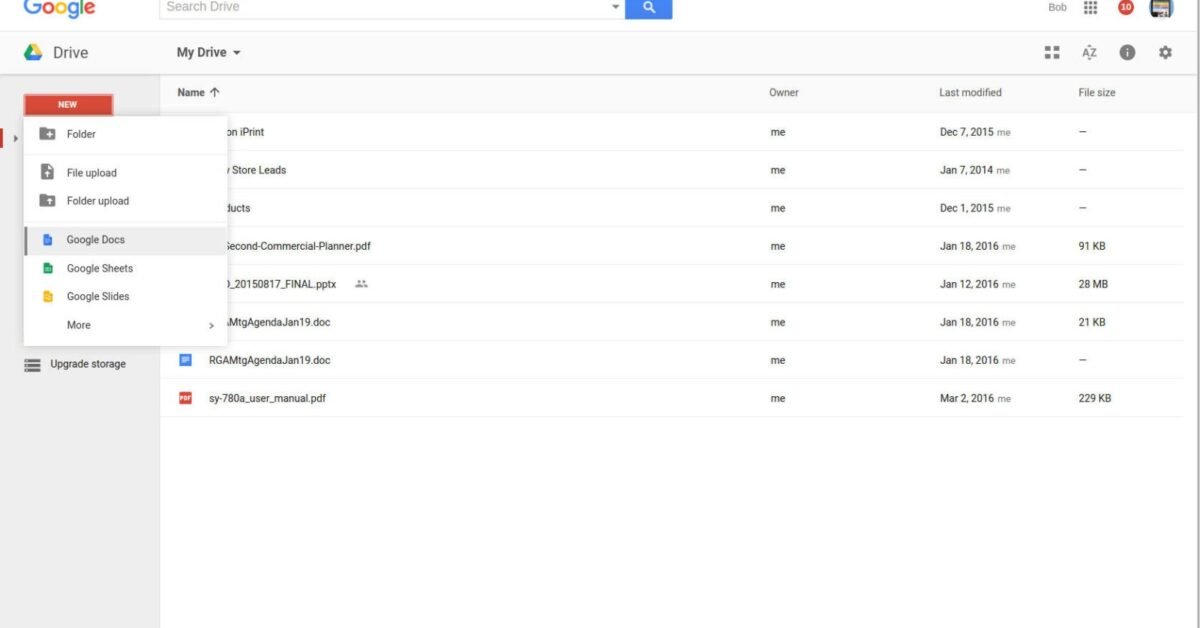
Task: Open the AZ sort options
Action: tap(1089, 53)
